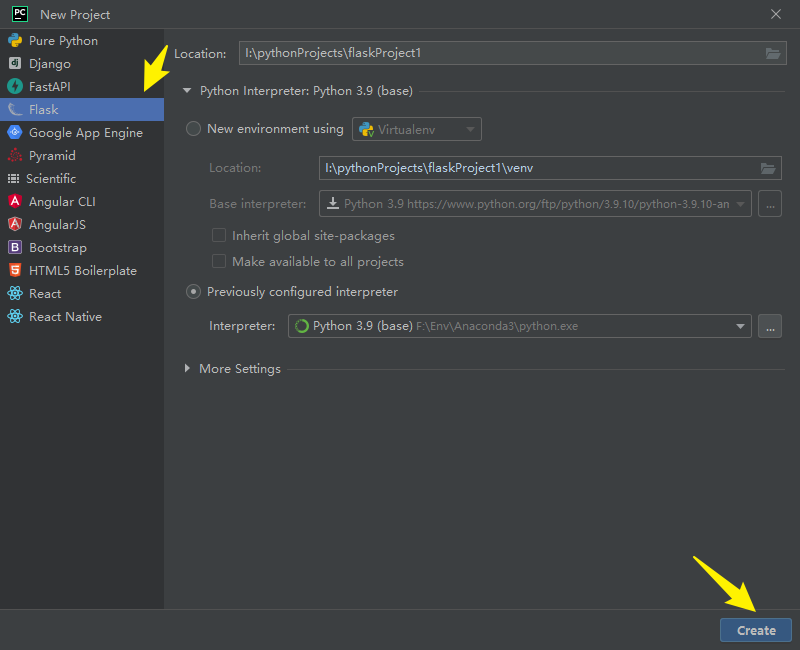This screenshot has height=650, width=800.
Task: Select React project type
Action: click(x=82, y=293)
